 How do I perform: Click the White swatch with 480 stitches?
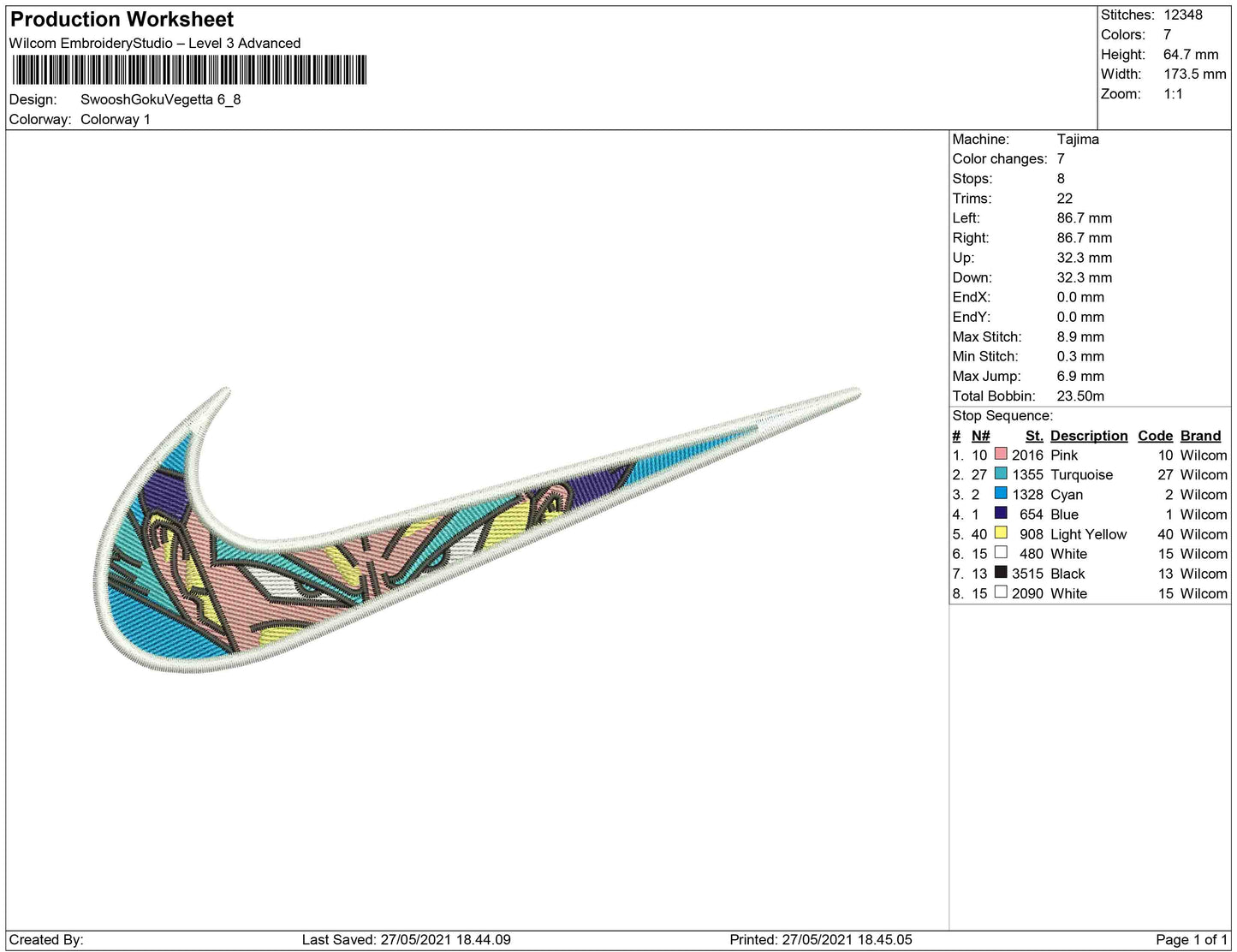pos(1001,553)
